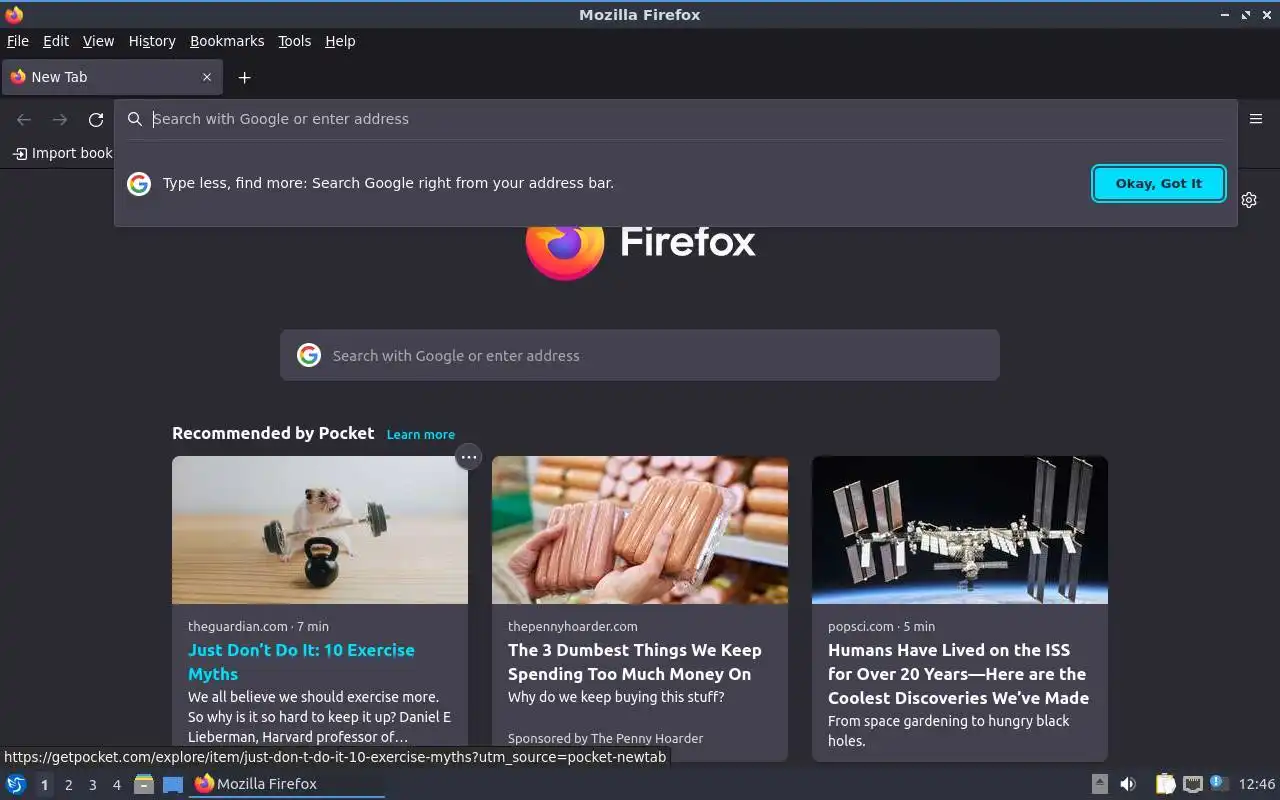Open the file manager taskbar icon
The image size is (1280, 800).
pos(144,784)
